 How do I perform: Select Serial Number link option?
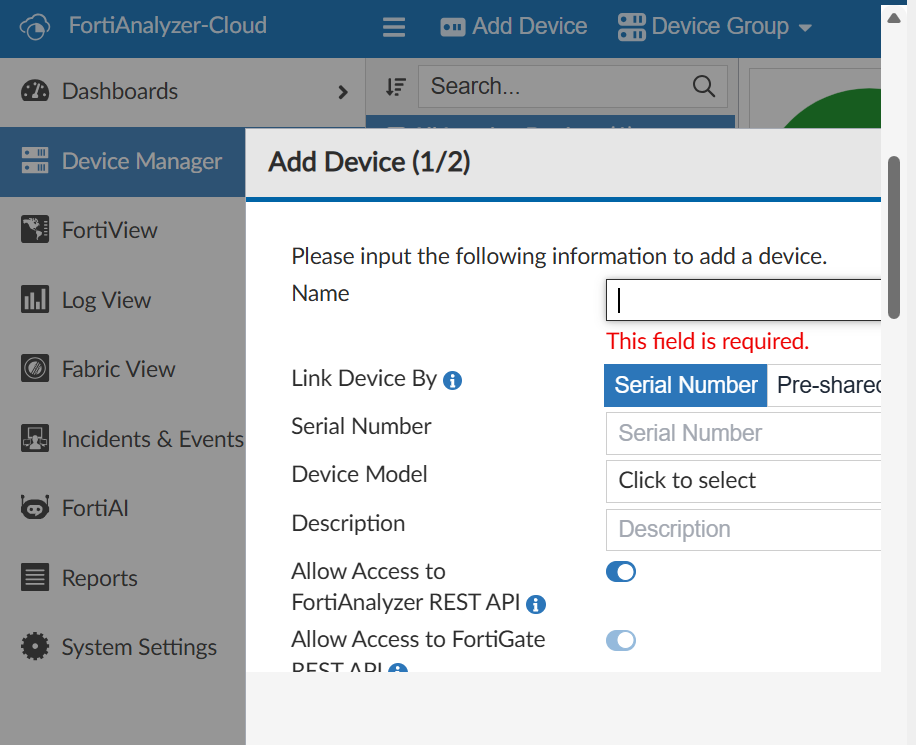tap(685, 385)
